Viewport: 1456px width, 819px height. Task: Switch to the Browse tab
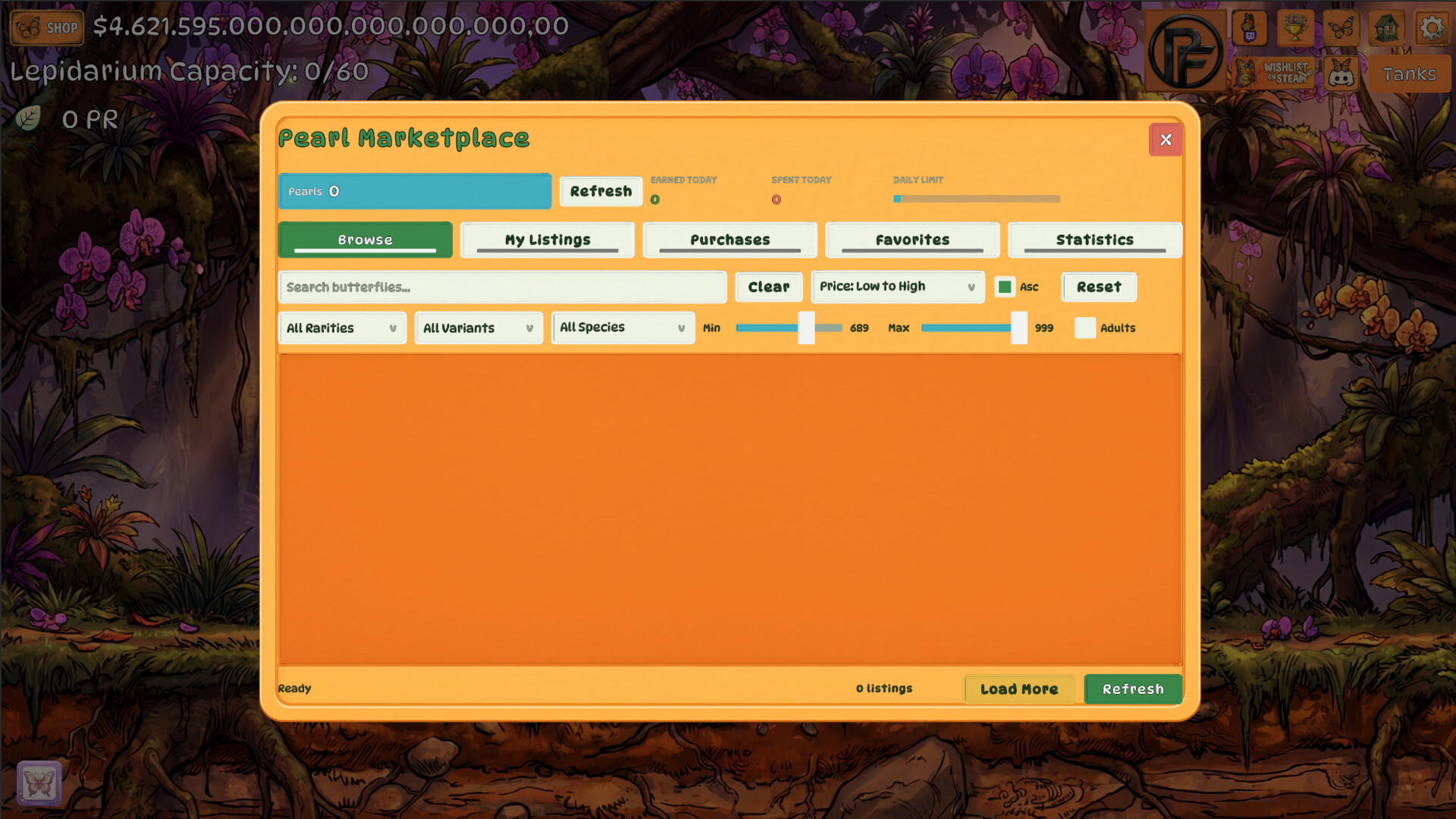point(366,240)
